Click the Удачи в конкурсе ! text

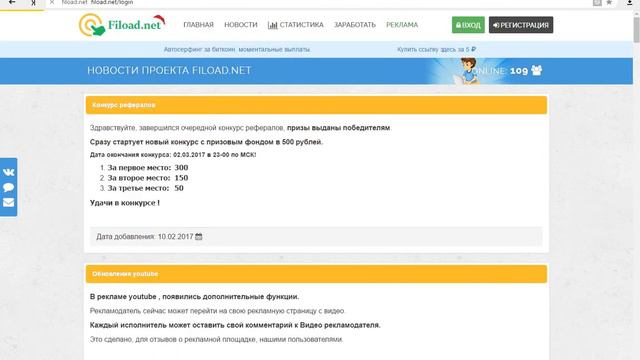click(125, 203)
